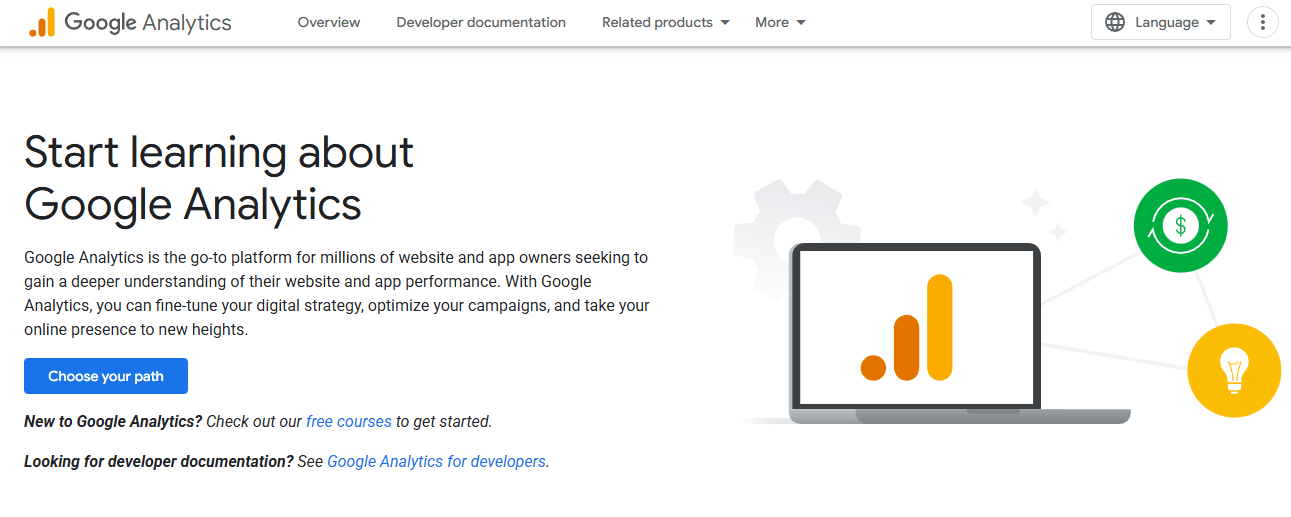The height and width of the screenshot is (517, 1291).
Task: Follow the free courses link
Action: coord(349,421)
